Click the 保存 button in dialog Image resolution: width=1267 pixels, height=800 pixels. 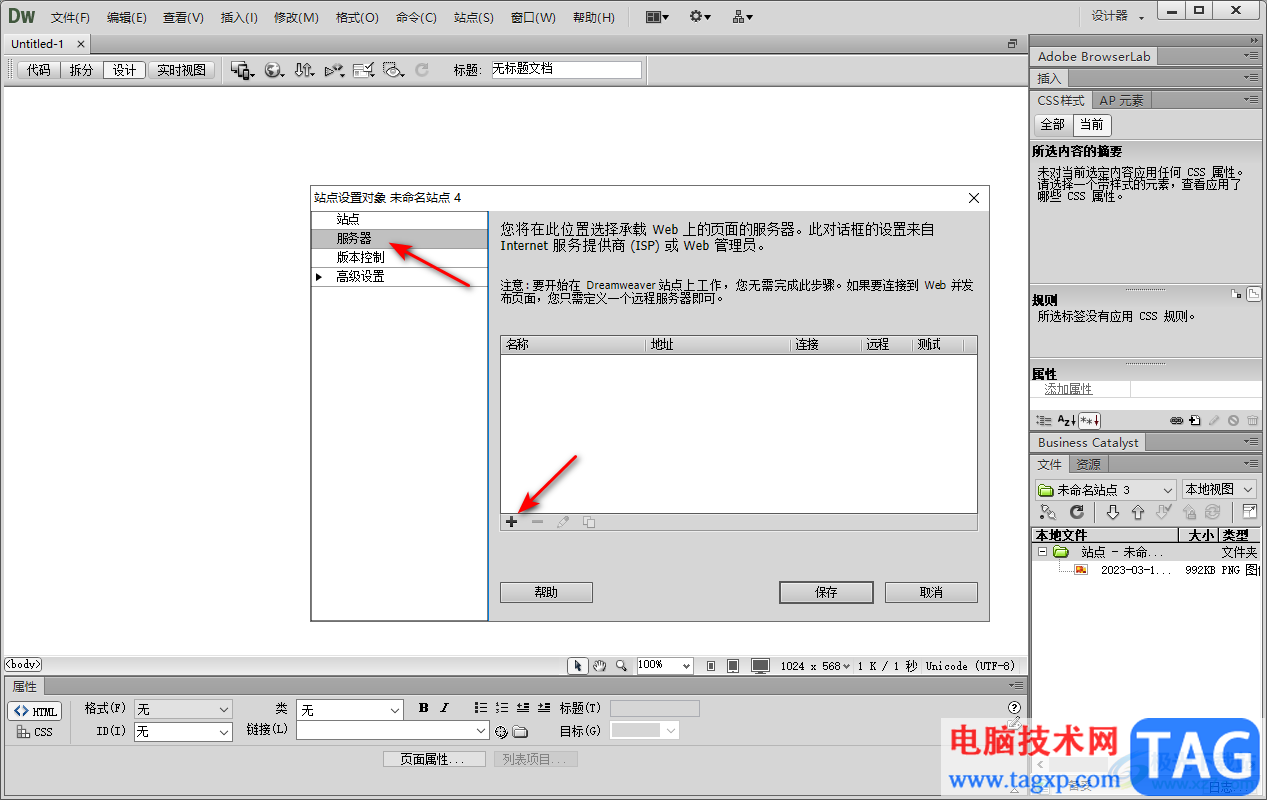tap(826, 592)
